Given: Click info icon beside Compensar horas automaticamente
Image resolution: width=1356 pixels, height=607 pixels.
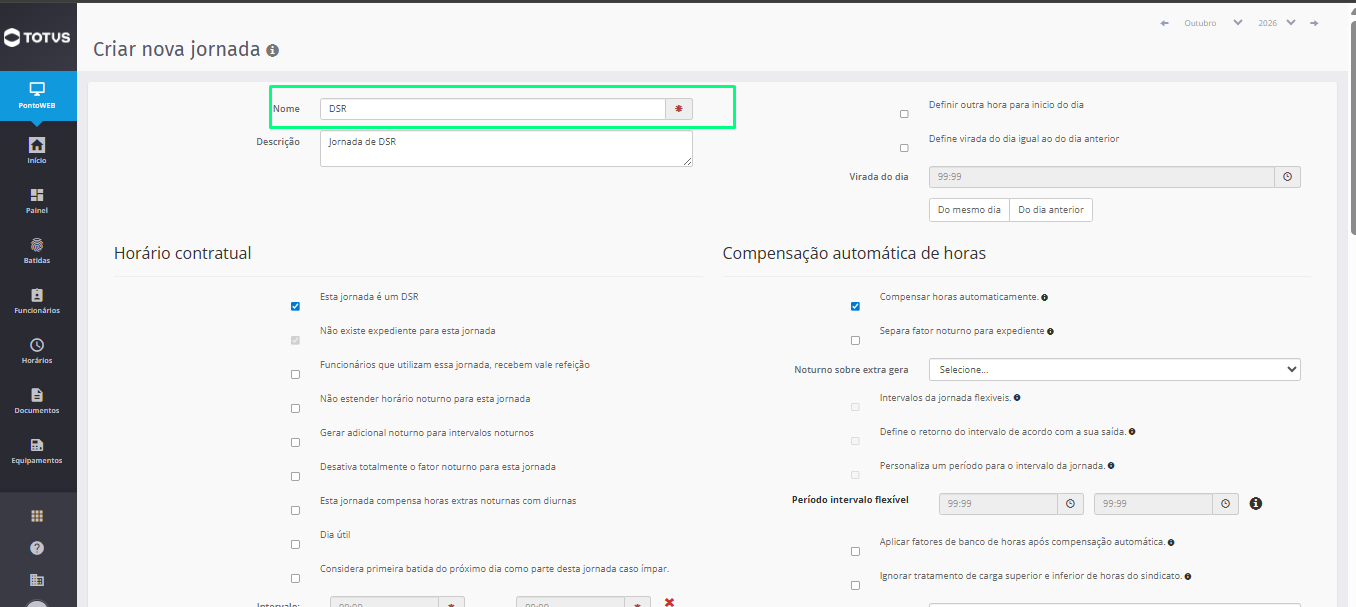Looking at the screenshot, I should (x=1044, y=298).
